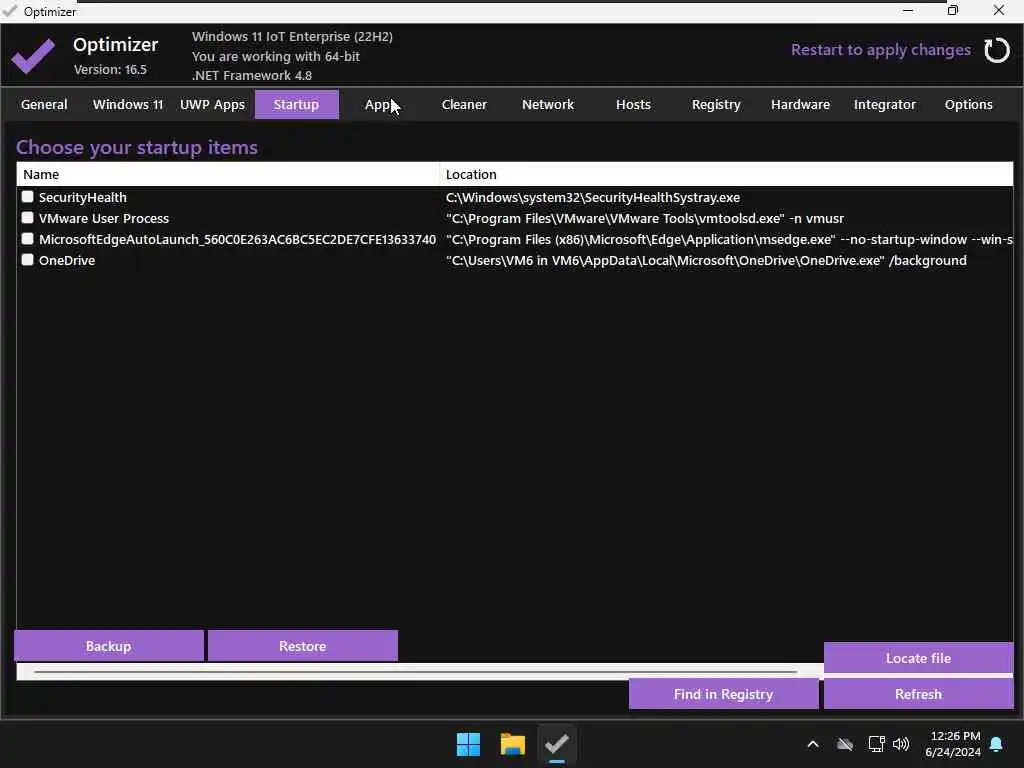The width and height of the screenshot is (1024, 768).
Task: Click the Find in Registry button
Action: pyautogui.click(x=724, y=694)
